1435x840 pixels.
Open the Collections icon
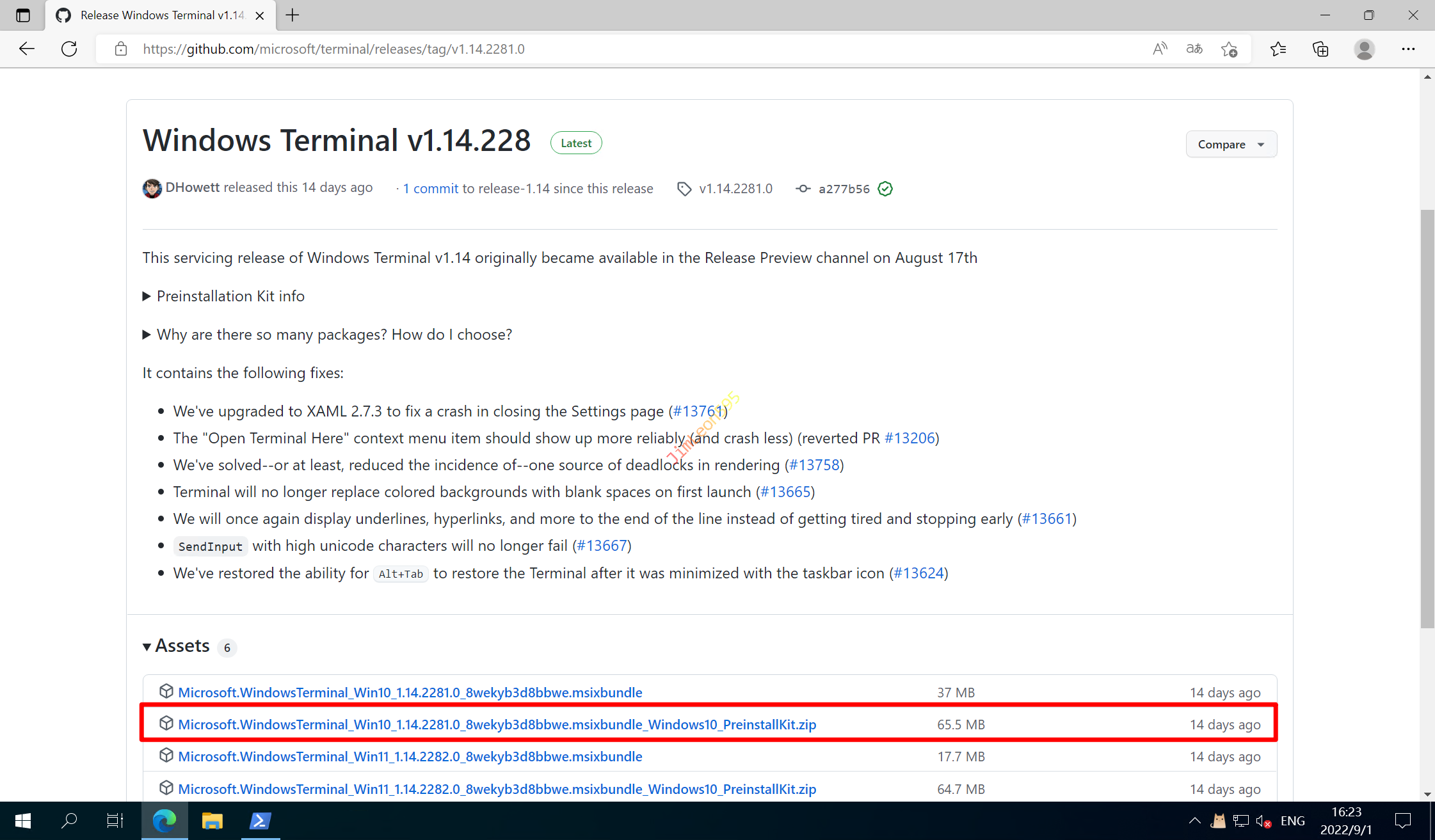point(1320,49)
